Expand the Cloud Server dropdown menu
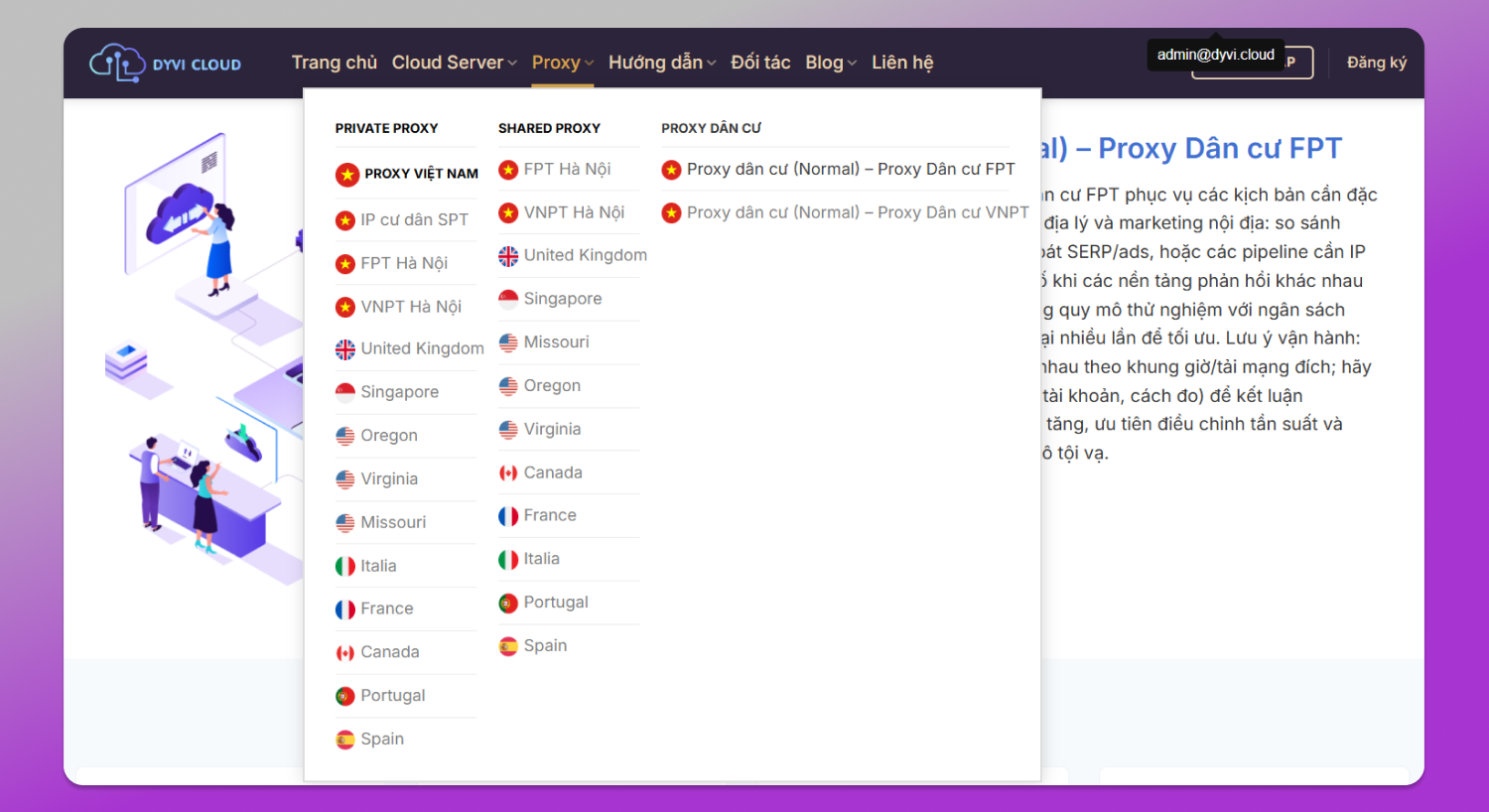 pos(454,63)
